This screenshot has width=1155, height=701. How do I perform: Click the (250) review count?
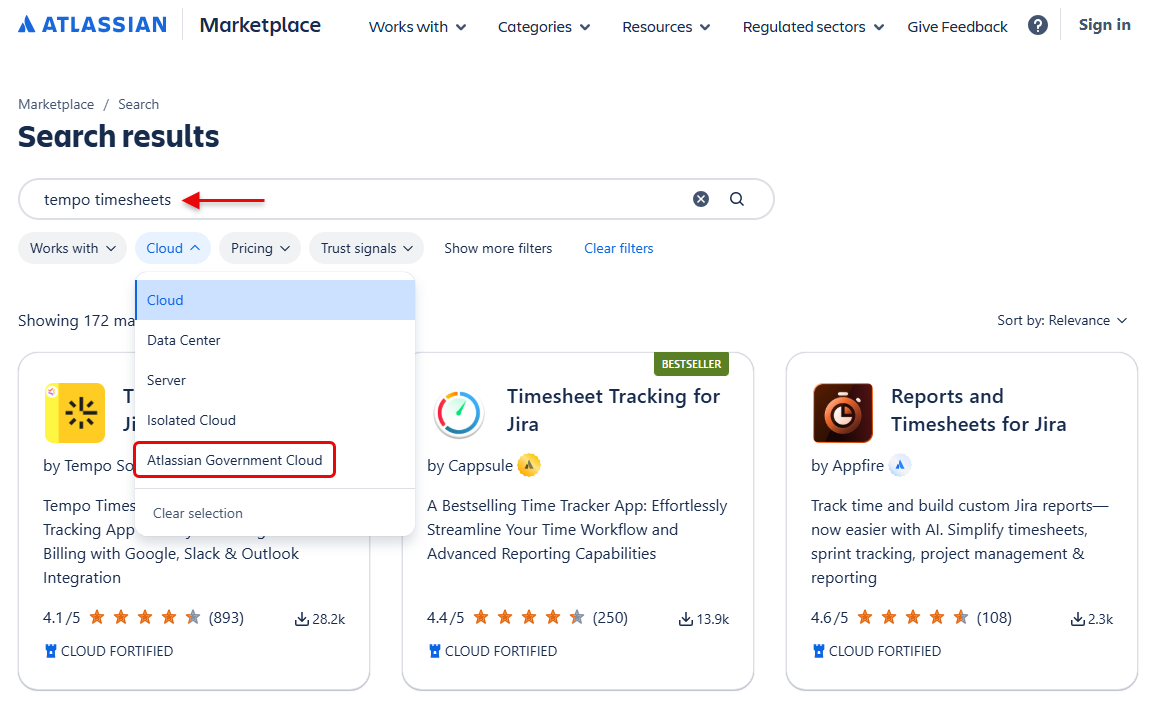tap(611, 618)
